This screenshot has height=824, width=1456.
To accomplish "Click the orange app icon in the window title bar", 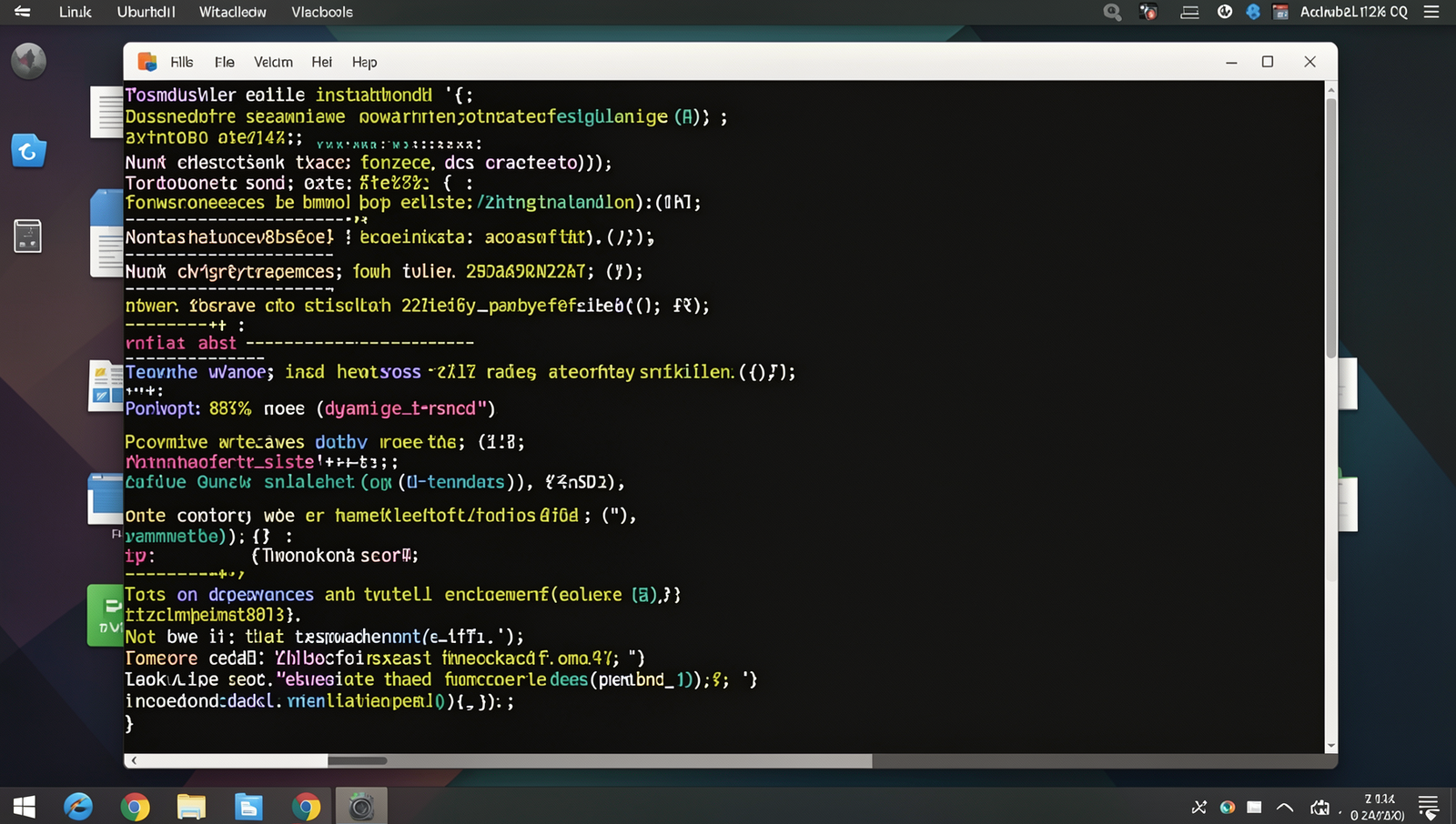I will pos(147,62).
